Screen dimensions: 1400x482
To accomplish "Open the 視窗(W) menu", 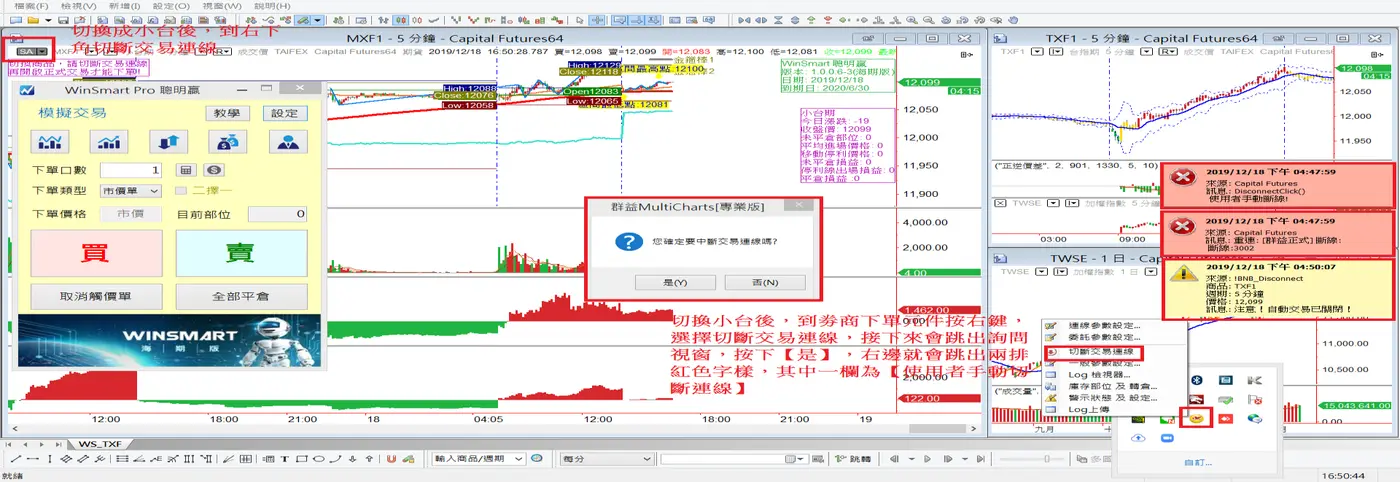I will 221,6.
